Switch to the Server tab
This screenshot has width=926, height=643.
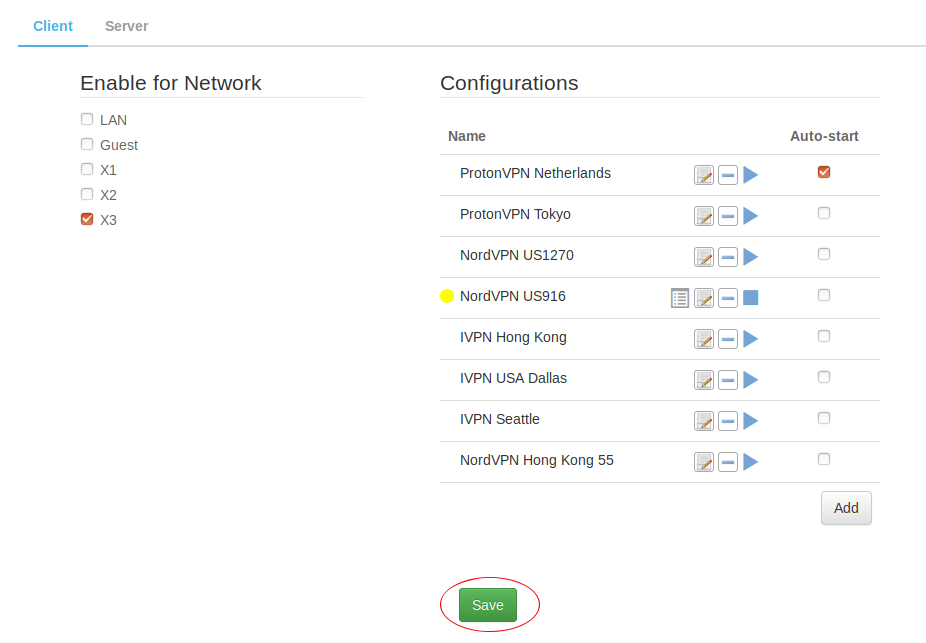coord(126,26)
